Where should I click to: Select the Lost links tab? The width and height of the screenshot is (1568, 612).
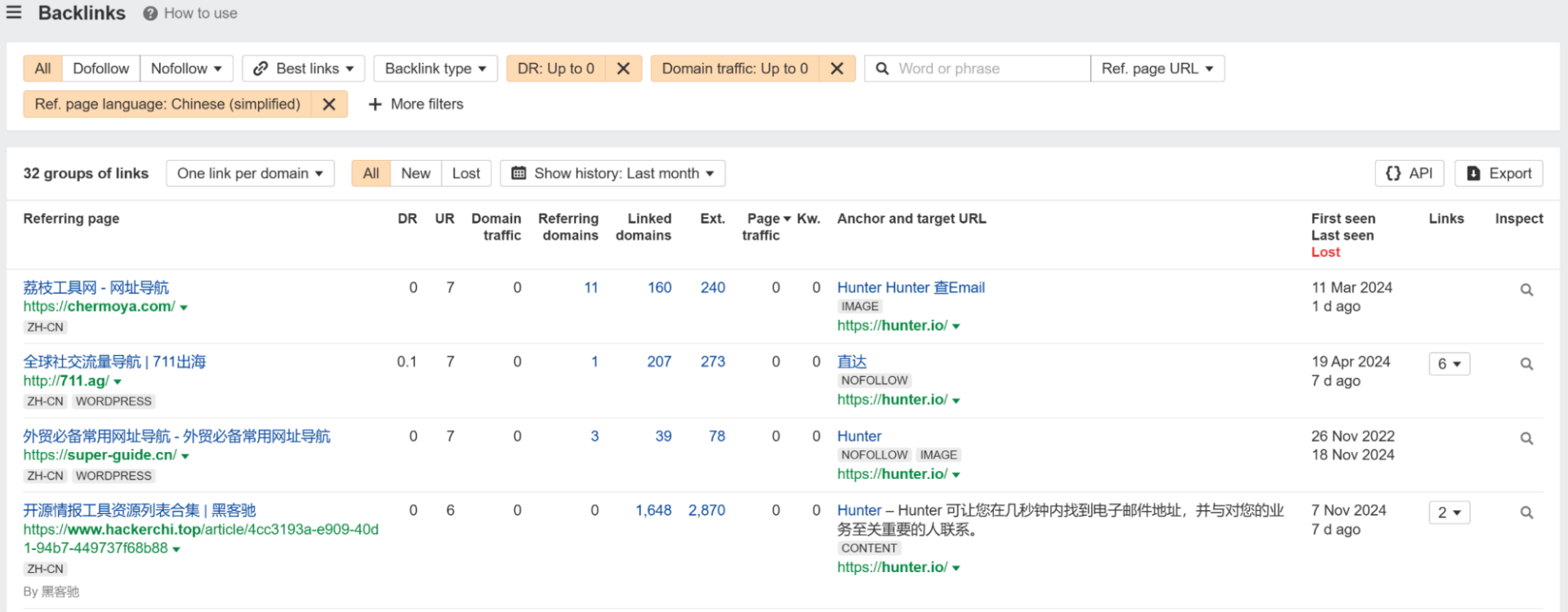click(466, 173)
